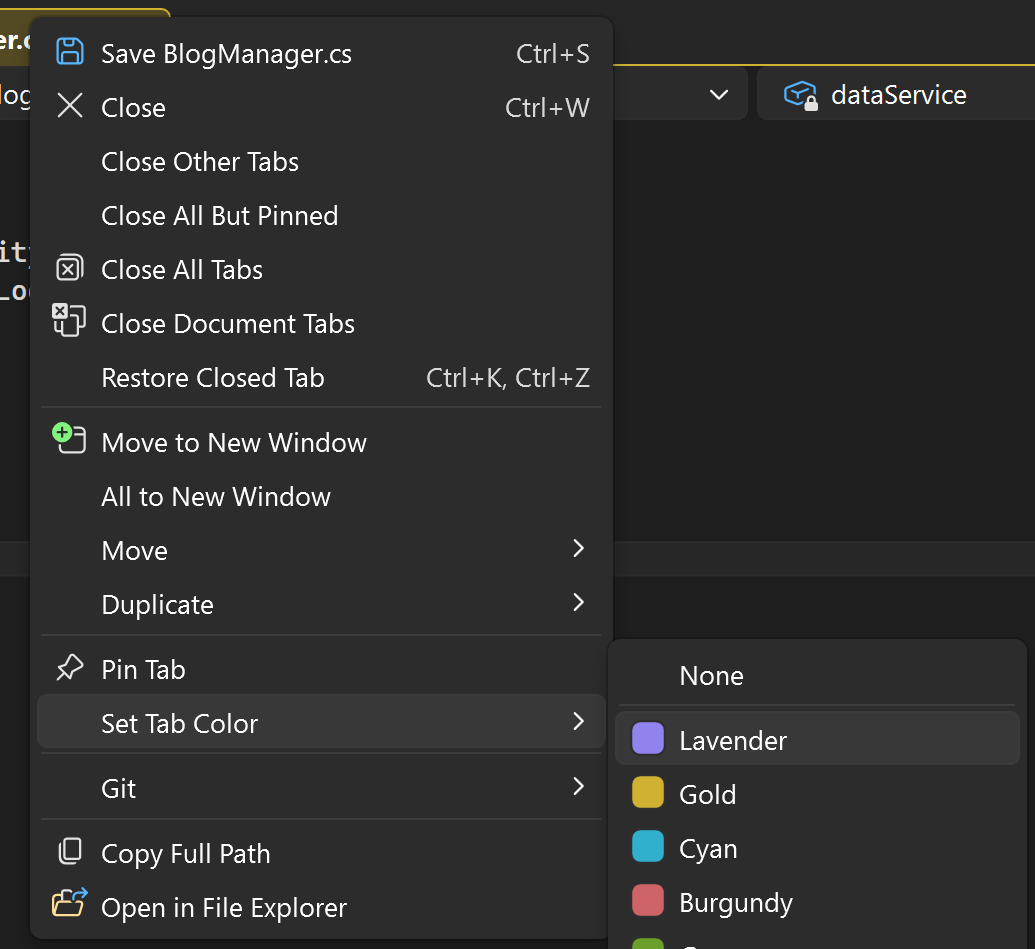Expand the Move submenu chevron

tap(579, 549)
